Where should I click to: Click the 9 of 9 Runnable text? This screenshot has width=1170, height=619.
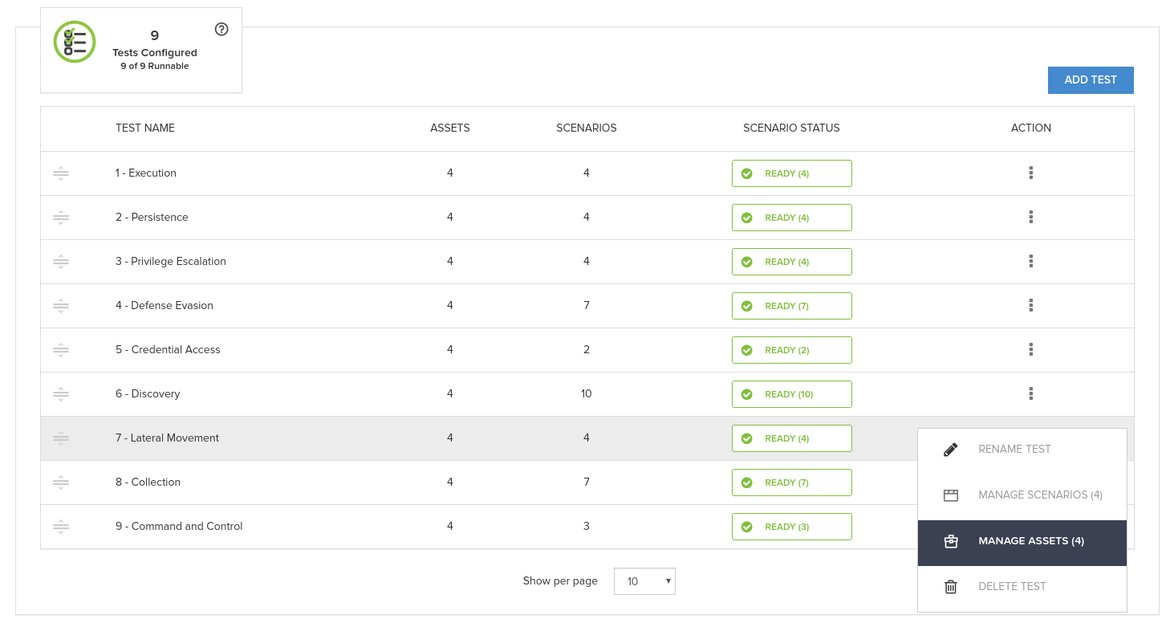point(154,66)
